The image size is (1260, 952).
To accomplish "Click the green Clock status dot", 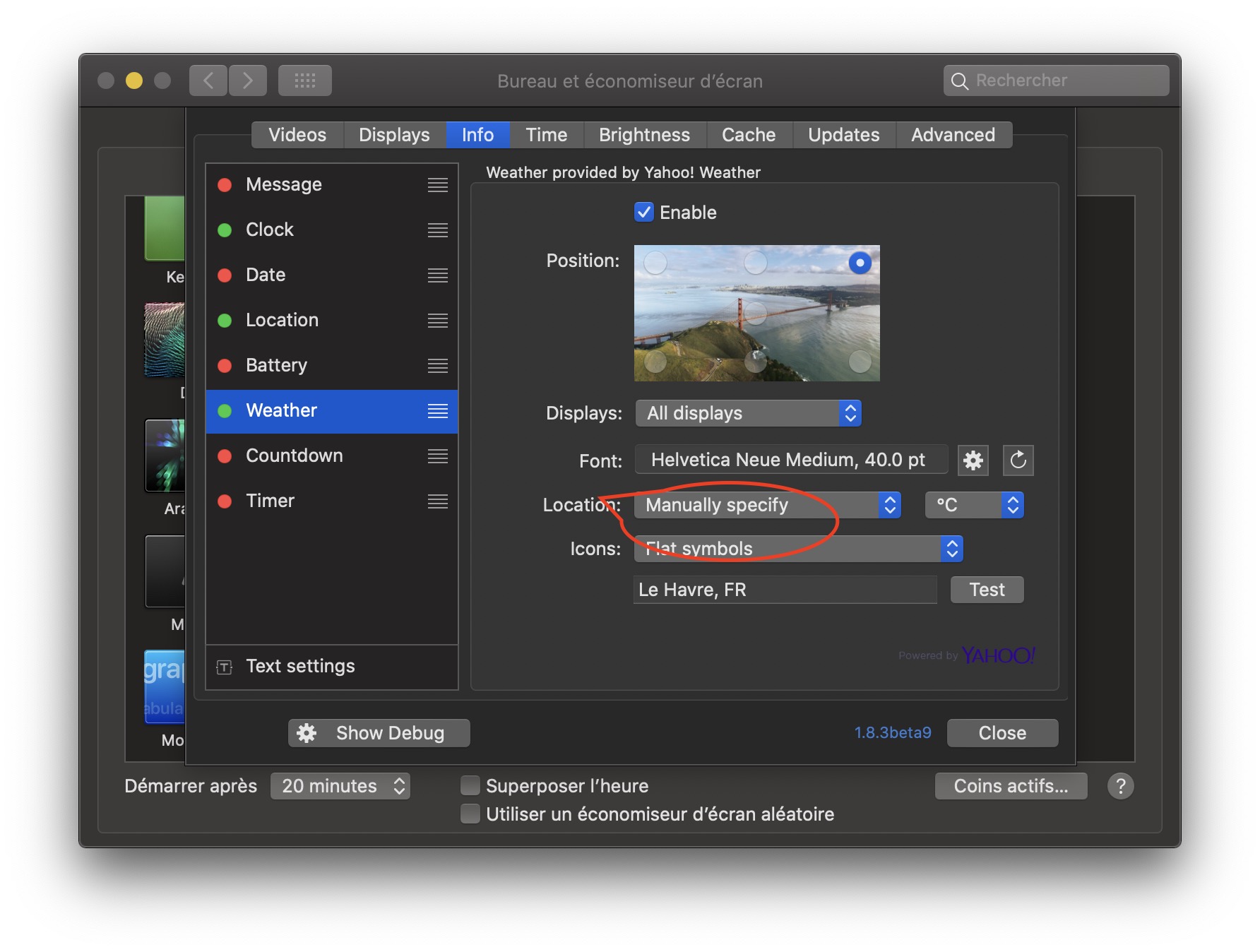I will (x=225, y=230).
